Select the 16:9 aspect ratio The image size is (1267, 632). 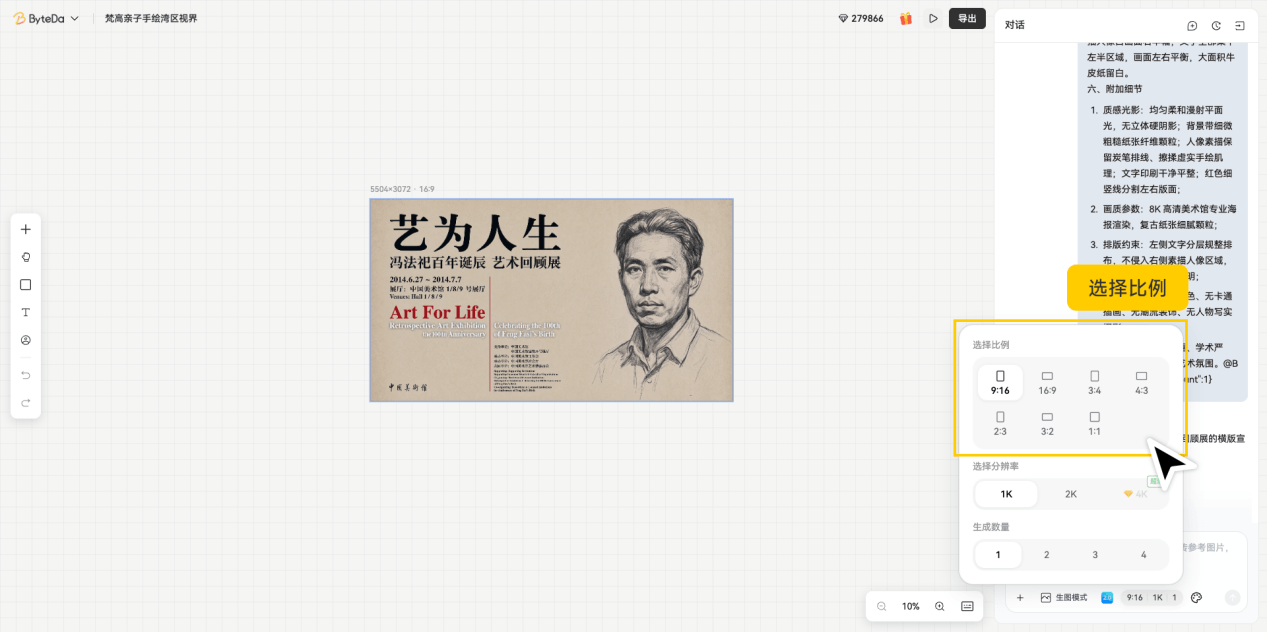(x=1047, y=382)
